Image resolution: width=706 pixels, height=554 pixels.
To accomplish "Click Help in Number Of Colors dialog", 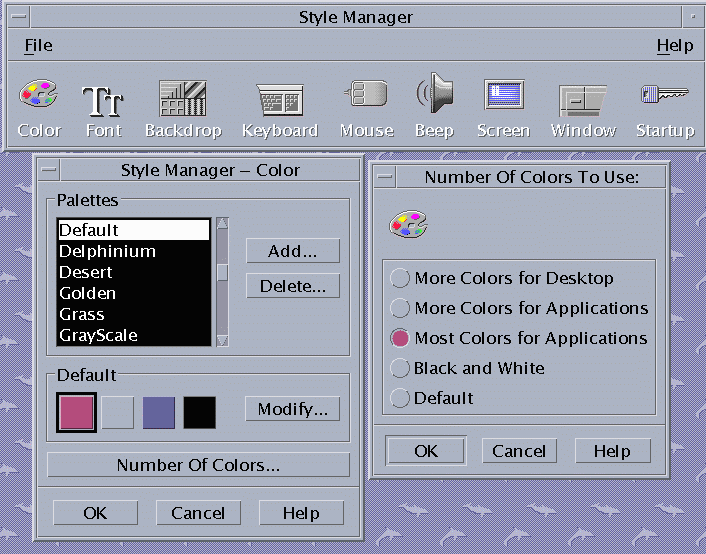I will tap(612, 451).
